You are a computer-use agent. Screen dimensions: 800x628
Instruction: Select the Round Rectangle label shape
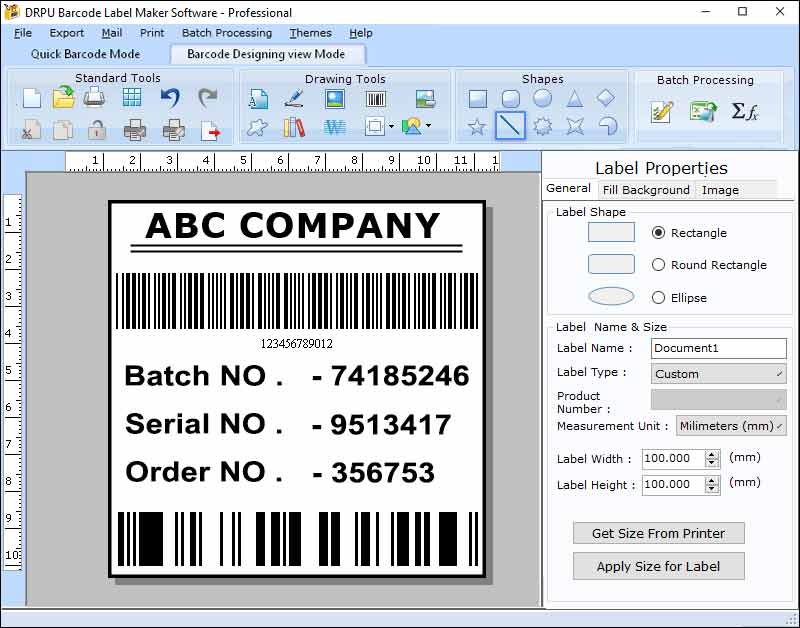tap(659, 265)
